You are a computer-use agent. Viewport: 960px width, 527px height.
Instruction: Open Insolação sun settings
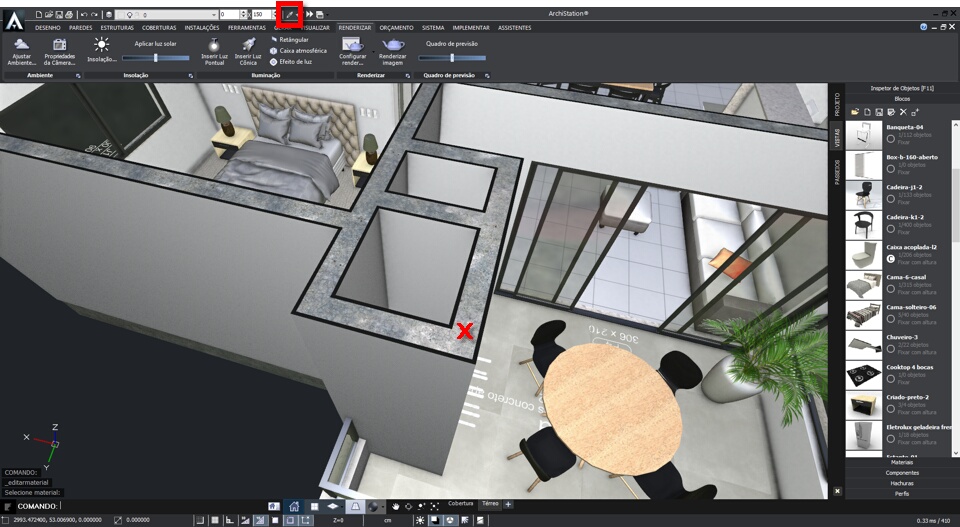click(102, 50)
